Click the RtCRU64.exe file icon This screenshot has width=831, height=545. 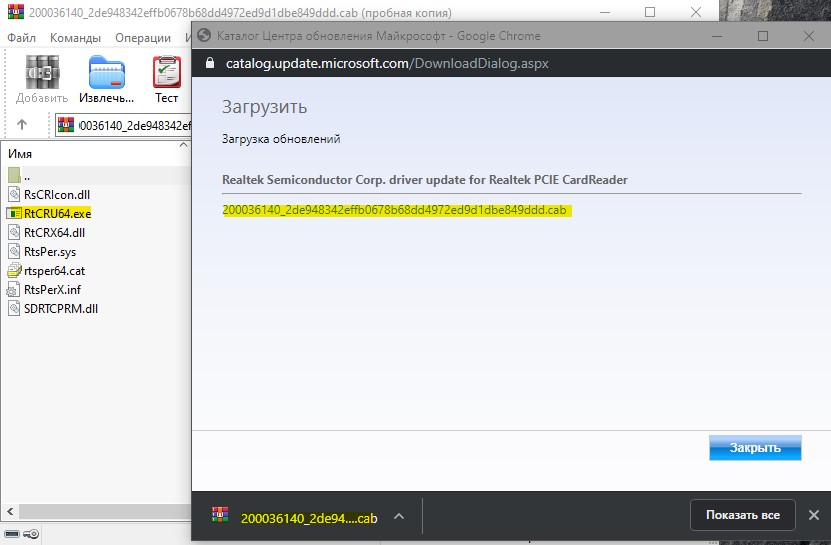pos(14,214)
